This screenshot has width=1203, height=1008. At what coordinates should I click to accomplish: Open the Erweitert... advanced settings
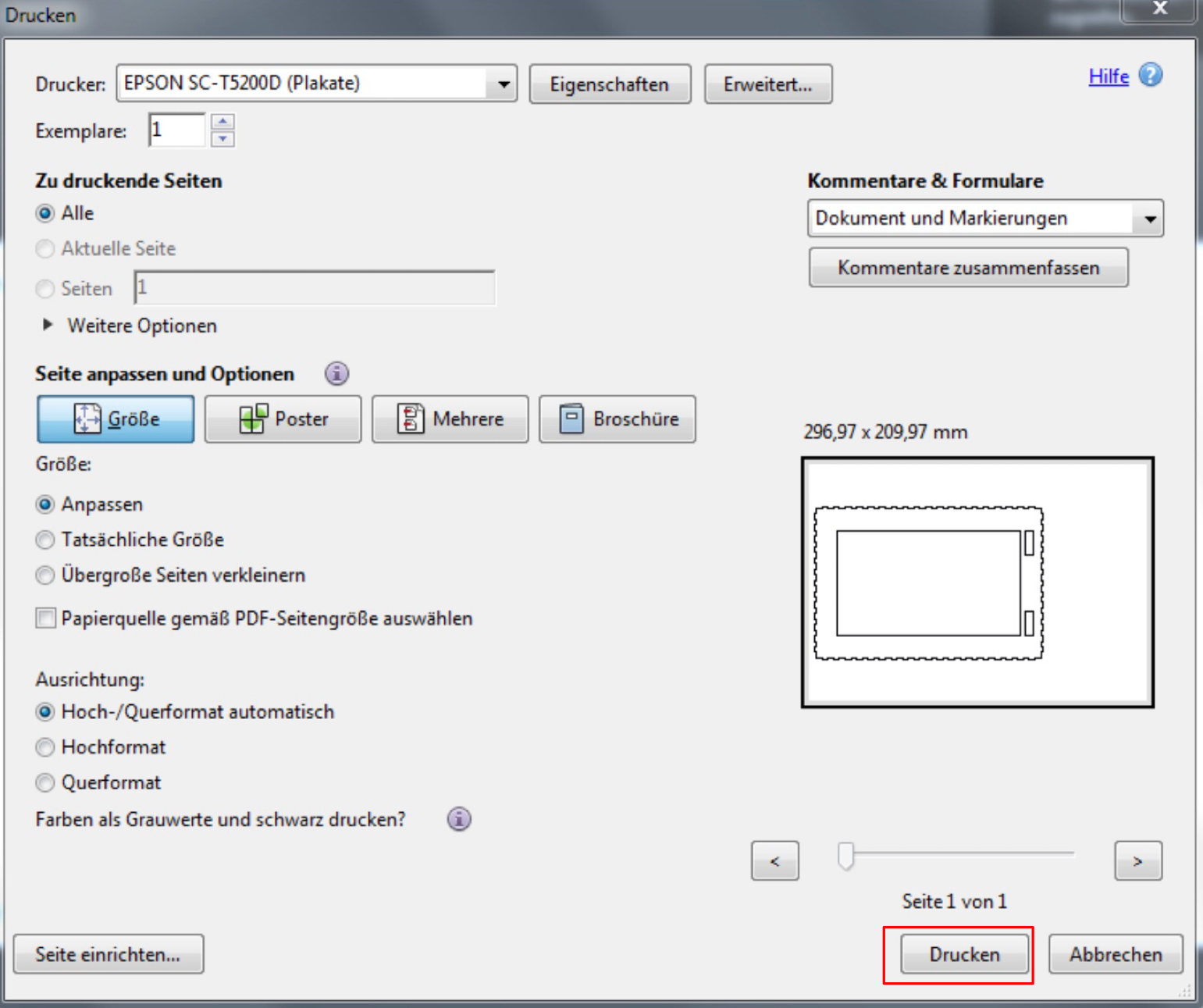[768, 84]
